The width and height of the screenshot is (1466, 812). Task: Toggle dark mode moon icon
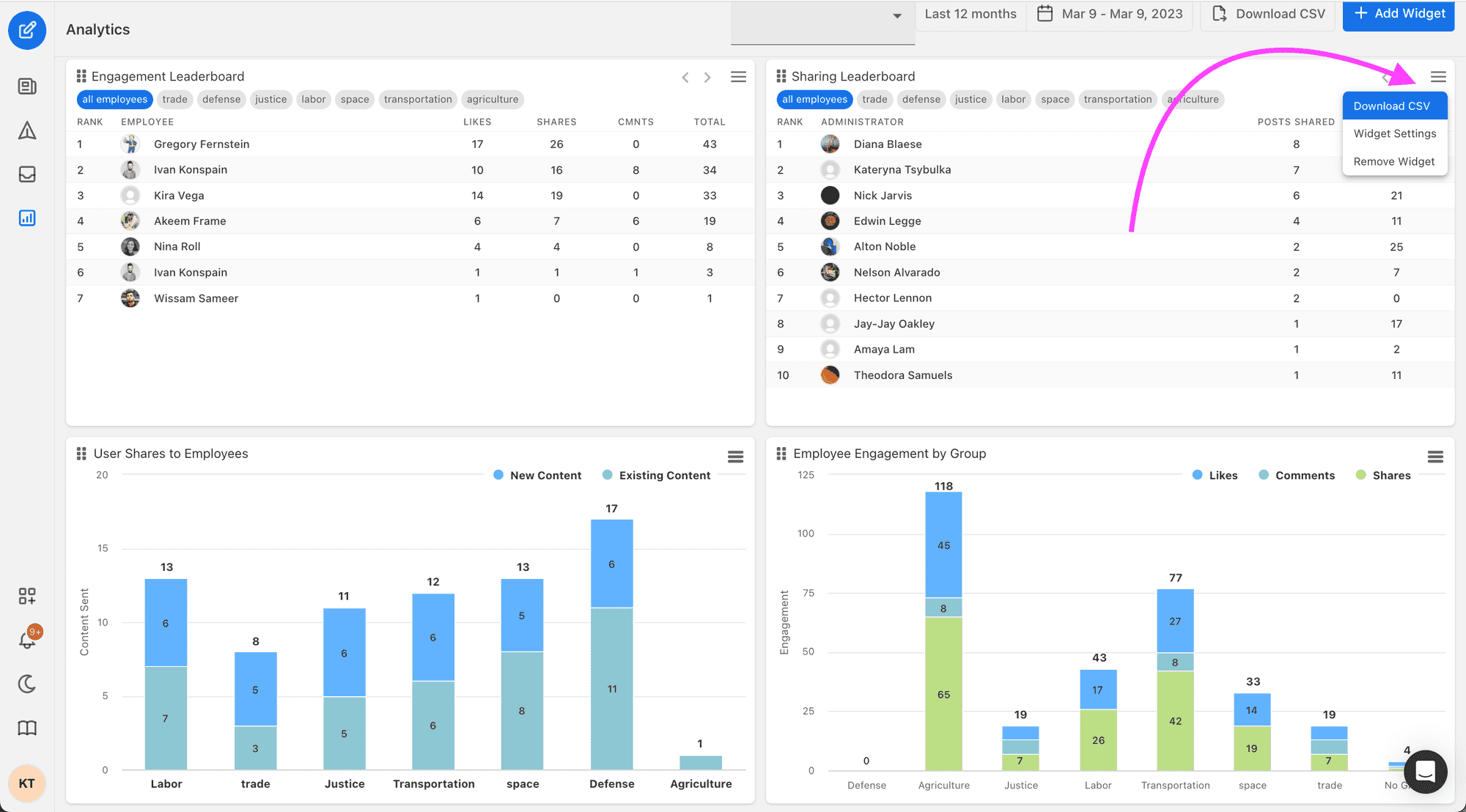pos(27,684)
